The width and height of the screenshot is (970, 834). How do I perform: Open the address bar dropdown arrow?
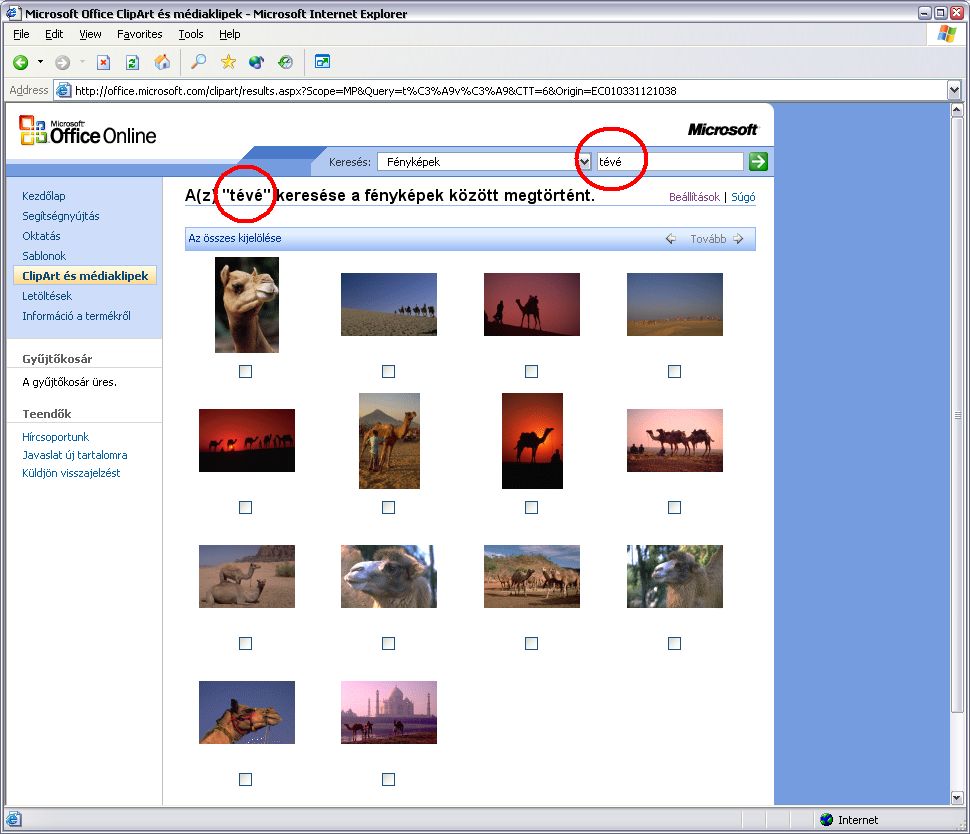(953, 90)
